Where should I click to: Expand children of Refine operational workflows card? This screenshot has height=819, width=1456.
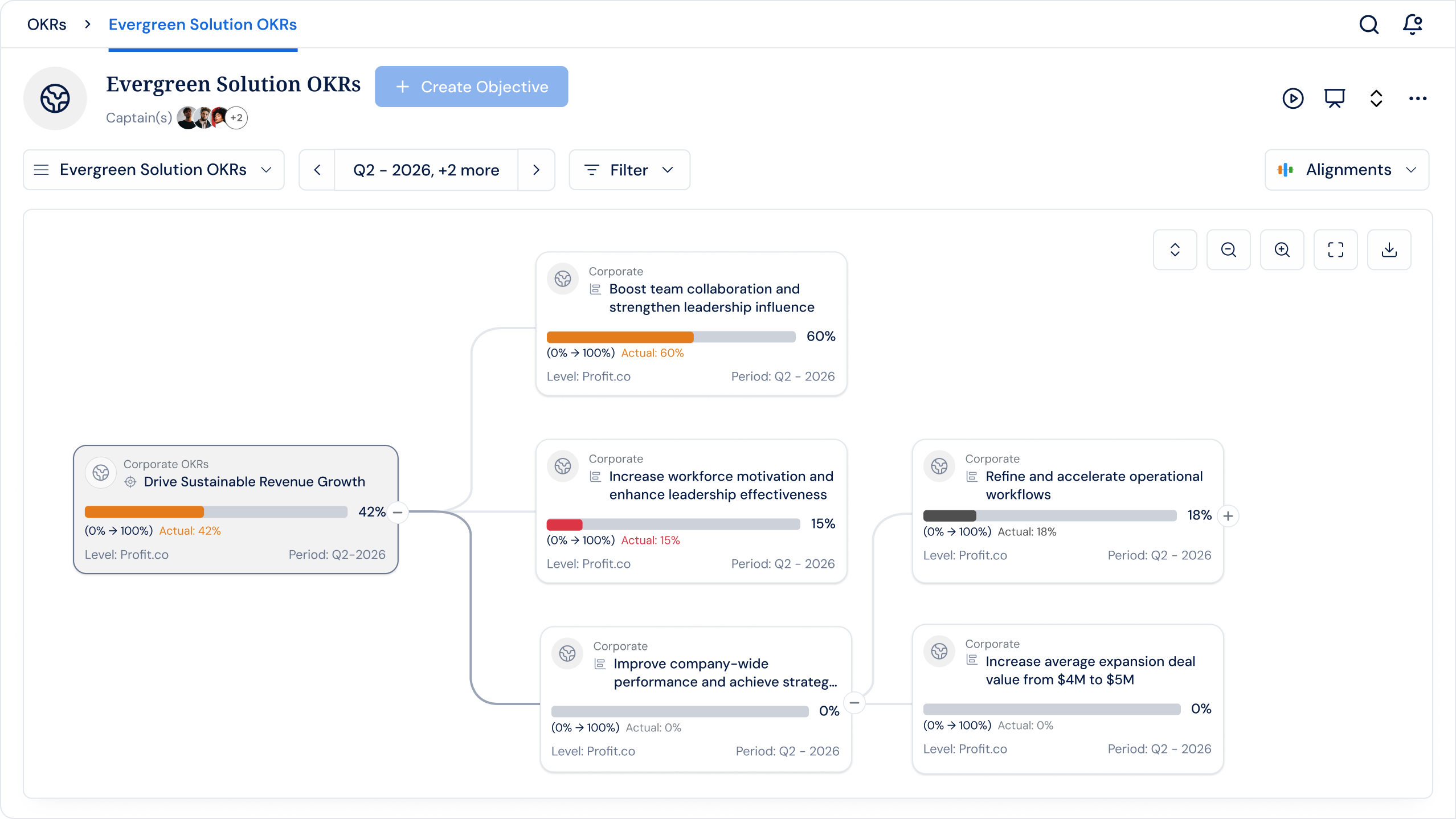click(1228, 516)
